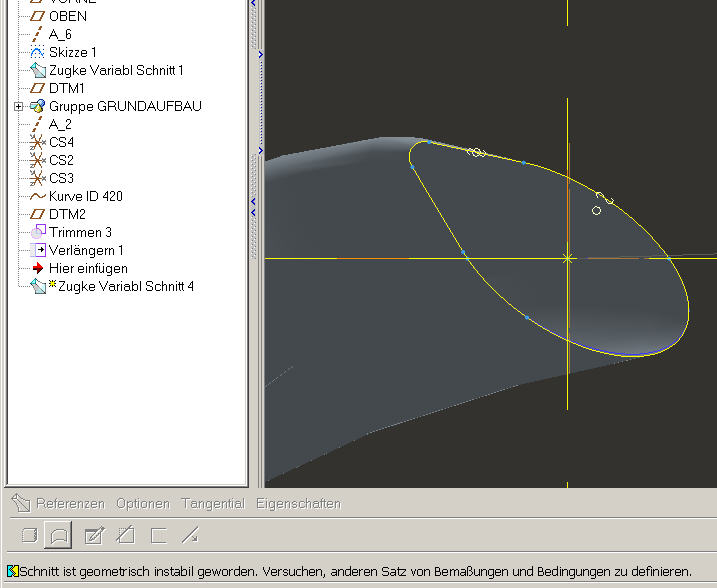The height and width of the screenshot is (588, 717).
Task: Select Skizze 1 in the model tree
Action: click(x=73, y=52)
